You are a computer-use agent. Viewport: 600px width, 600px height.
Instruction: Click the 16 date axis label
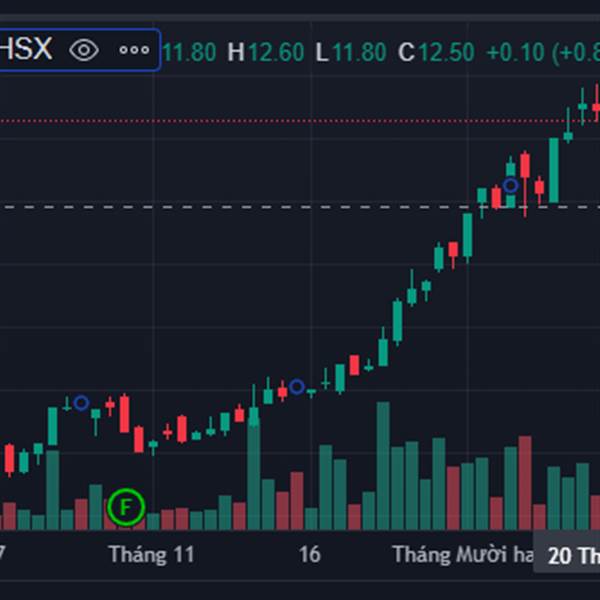[x=309, y=554]
